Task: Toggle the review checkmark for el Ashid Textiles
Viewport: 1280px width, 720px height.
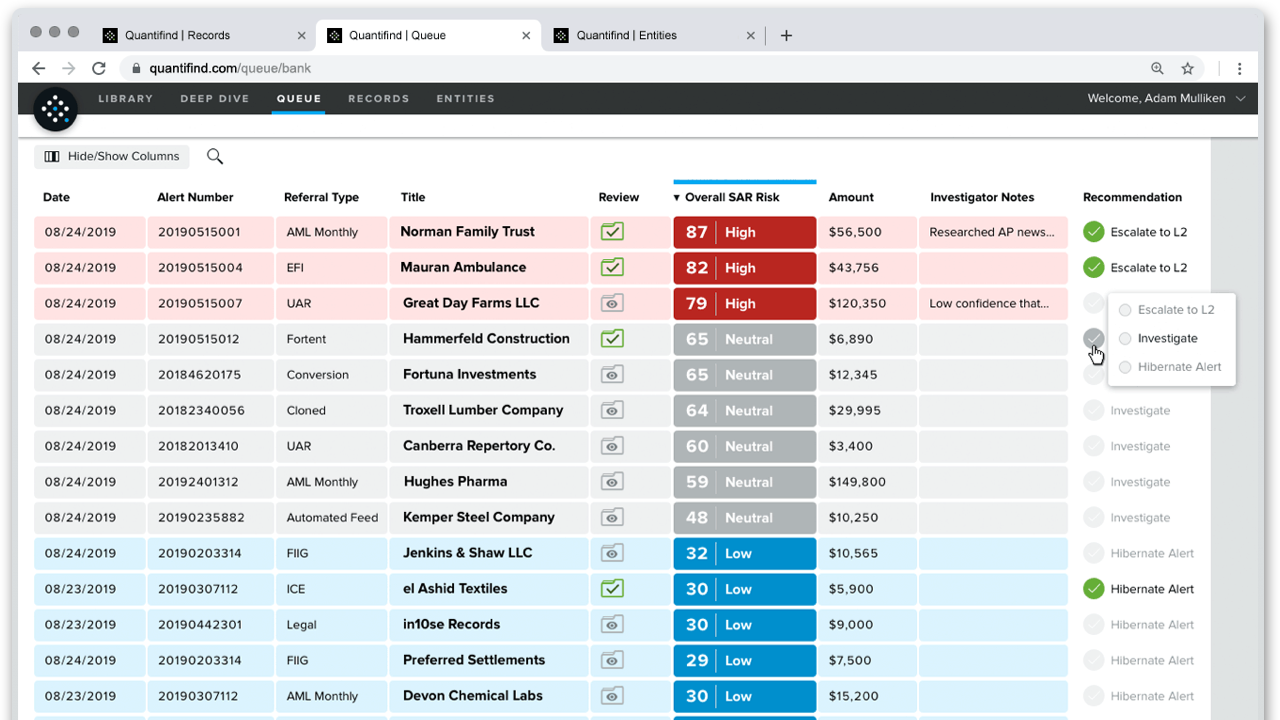Action: point(612,589)
